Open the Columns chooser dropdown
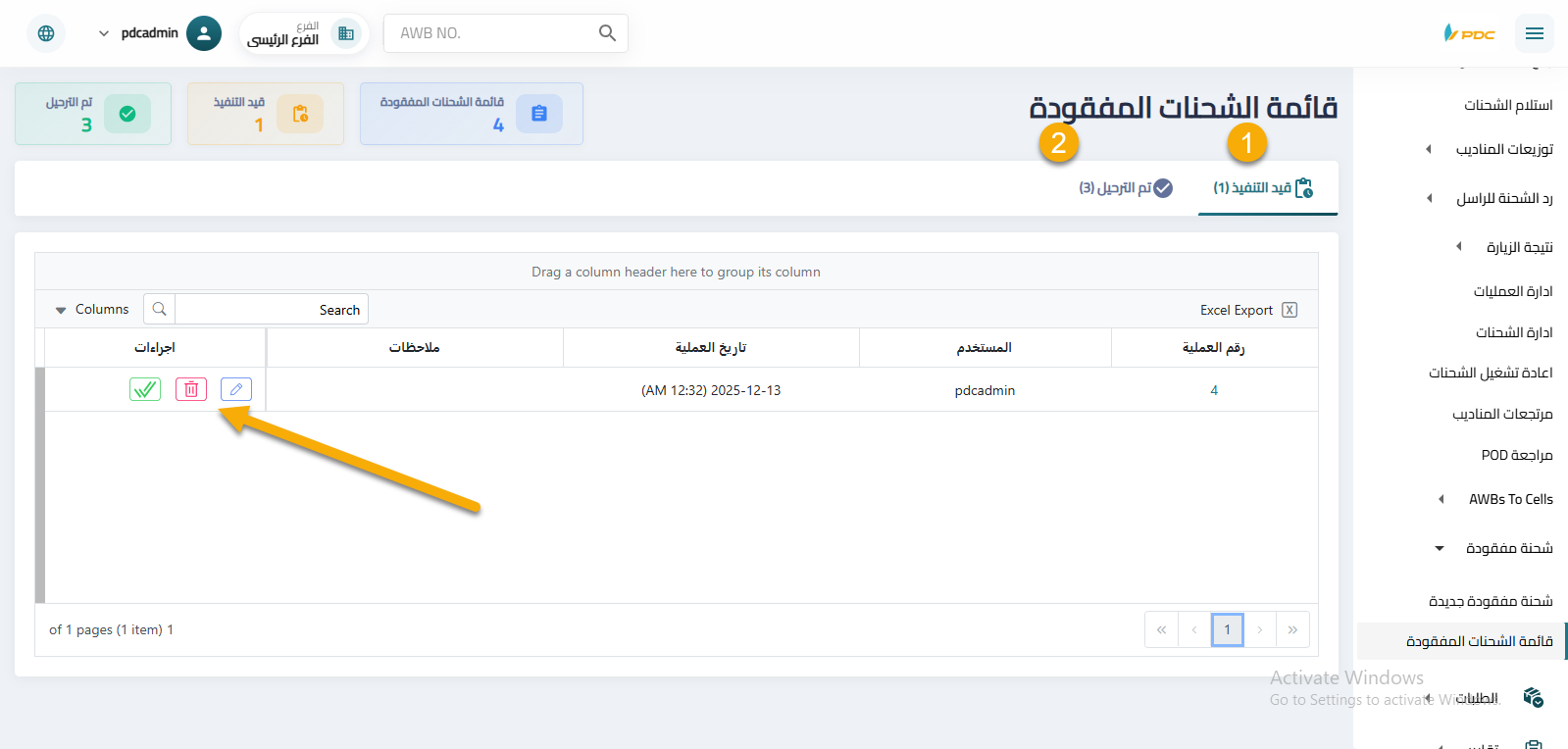1568x749 pixels. 91,310
